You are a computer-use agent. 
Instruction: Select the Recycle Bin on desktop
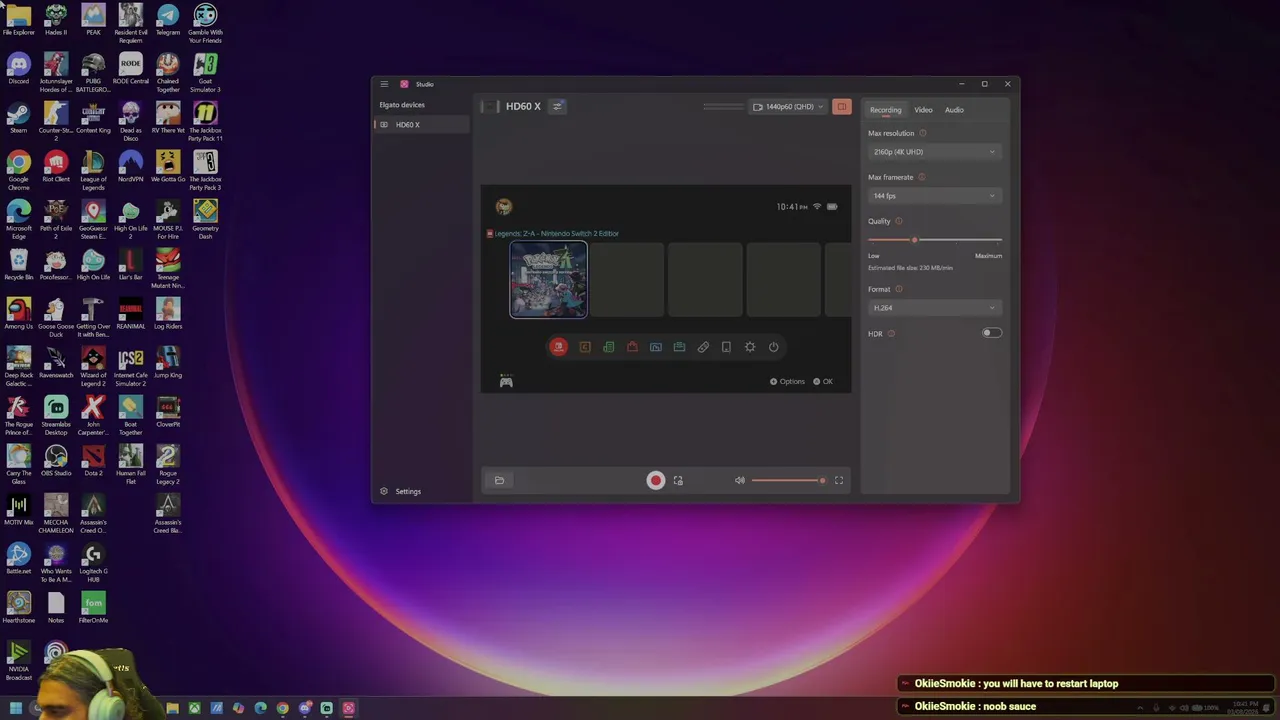19,265
